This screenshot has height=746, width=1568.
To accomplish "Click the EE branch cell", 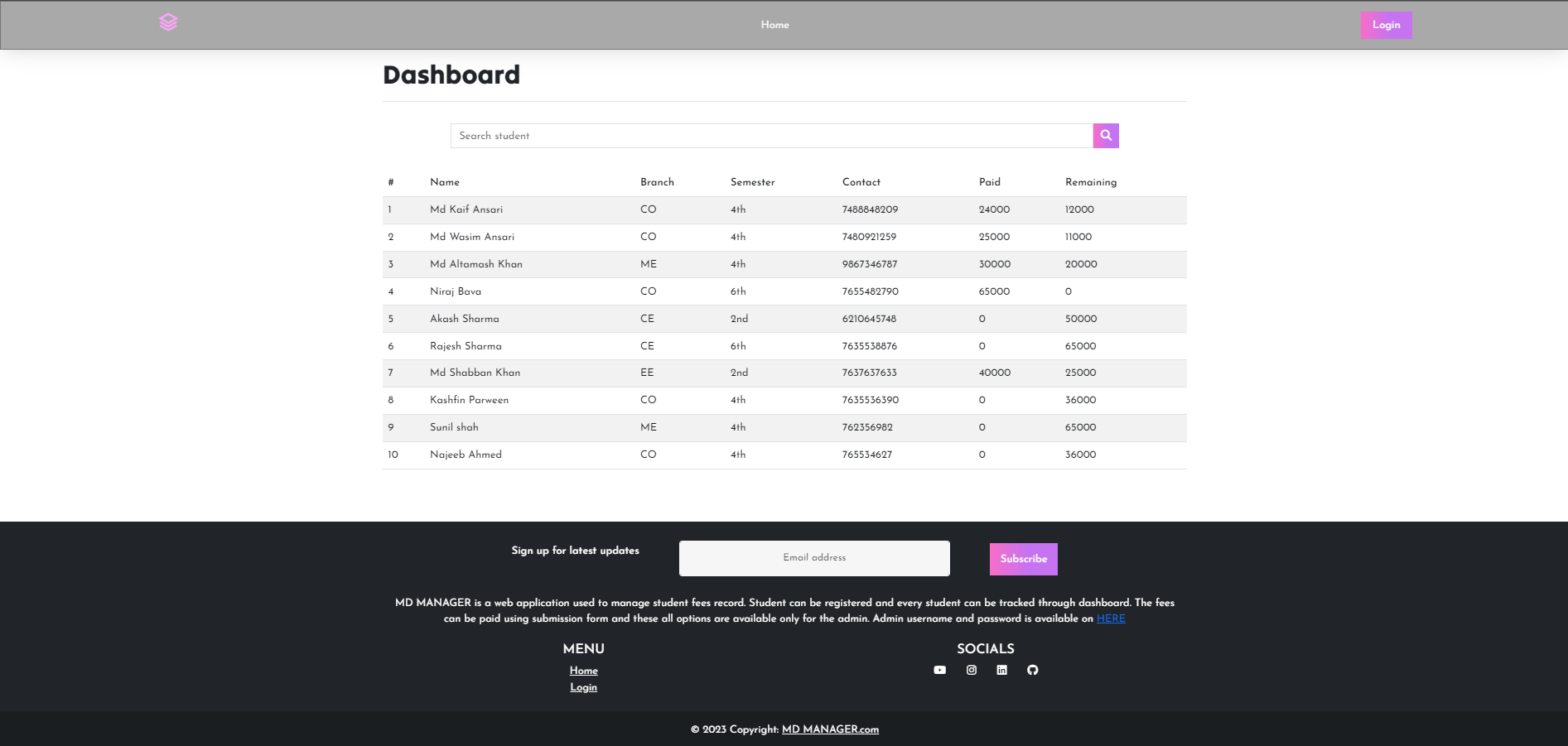I will [x=647, y=373].
